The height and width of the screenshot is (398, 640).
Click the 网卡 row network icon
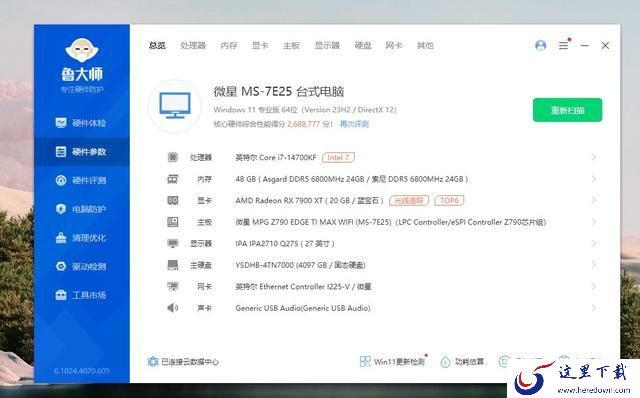click(173, 287)
